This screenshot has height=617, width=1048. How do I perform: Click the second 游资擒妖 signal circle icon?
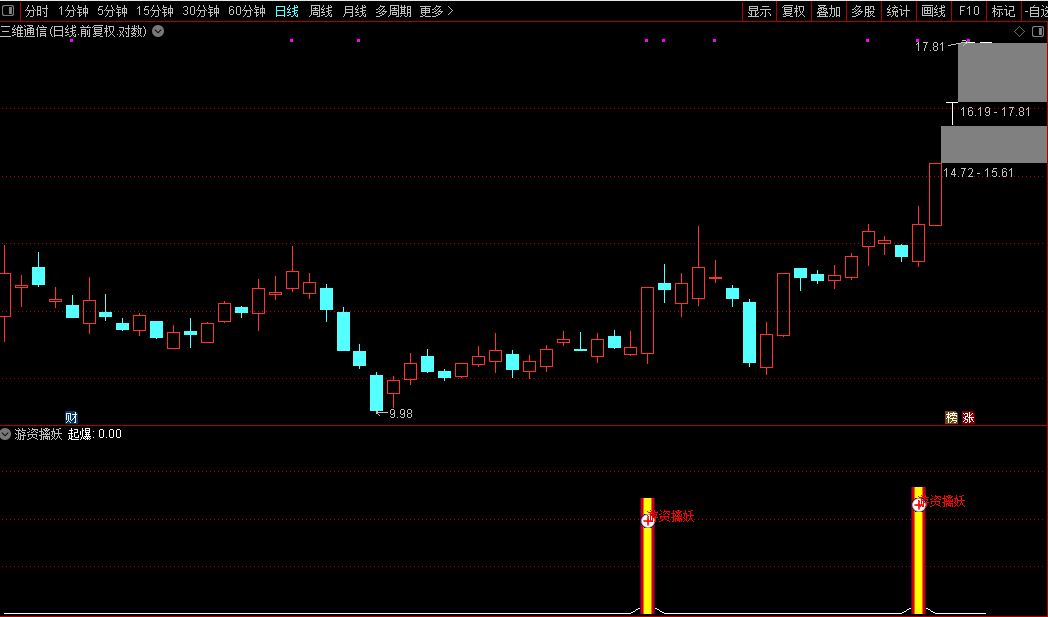(x=919, y=504)
